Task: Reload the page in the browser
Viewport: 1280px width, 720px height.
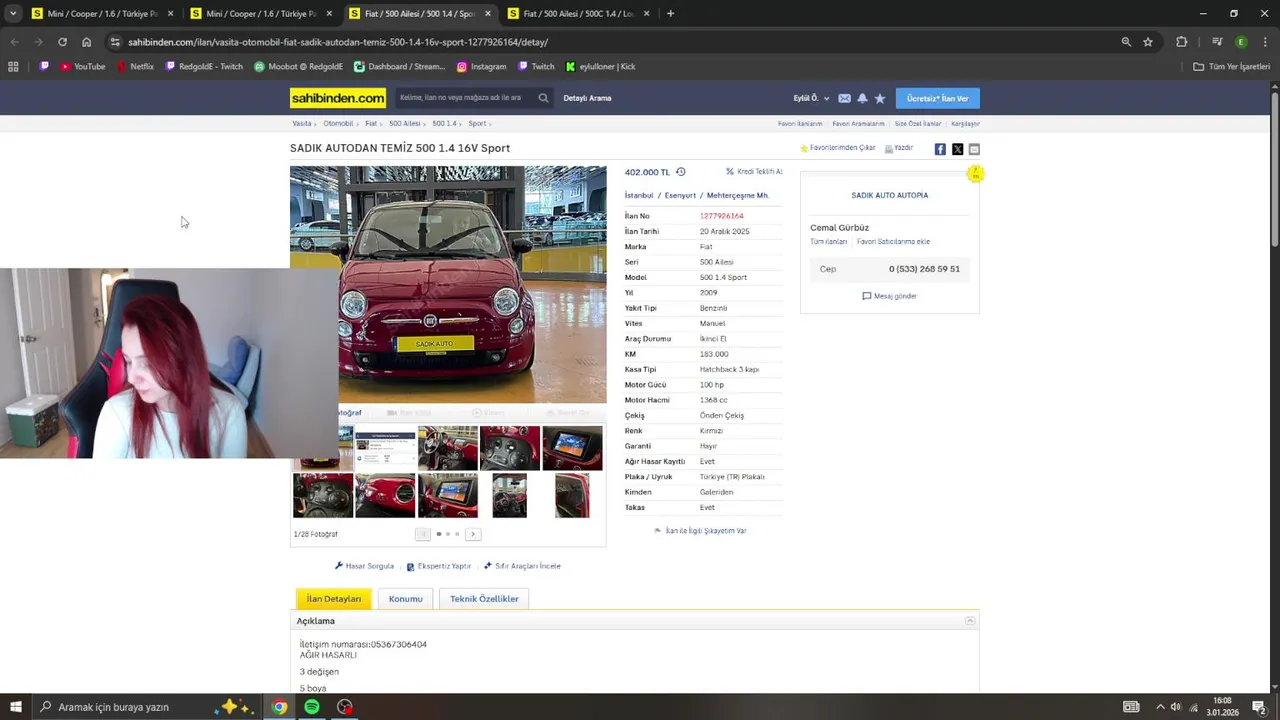Action: (62, 42)
